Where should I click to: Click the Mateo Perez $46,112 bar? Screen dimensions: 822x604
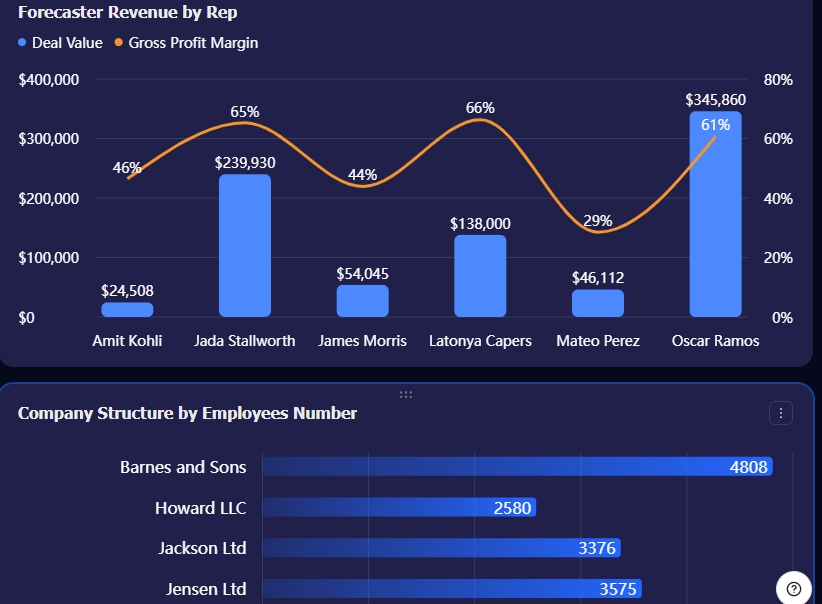click(598, 303)
